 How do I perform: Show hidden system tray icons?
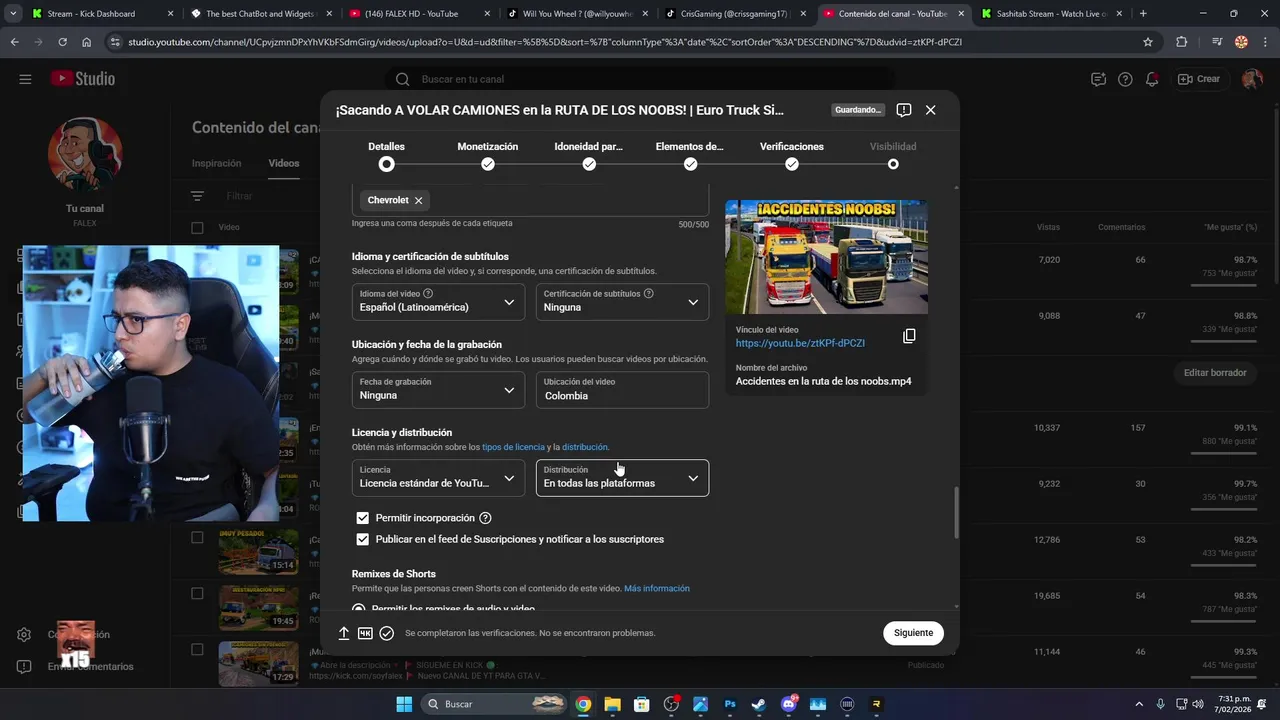(x=1139, y=704)
